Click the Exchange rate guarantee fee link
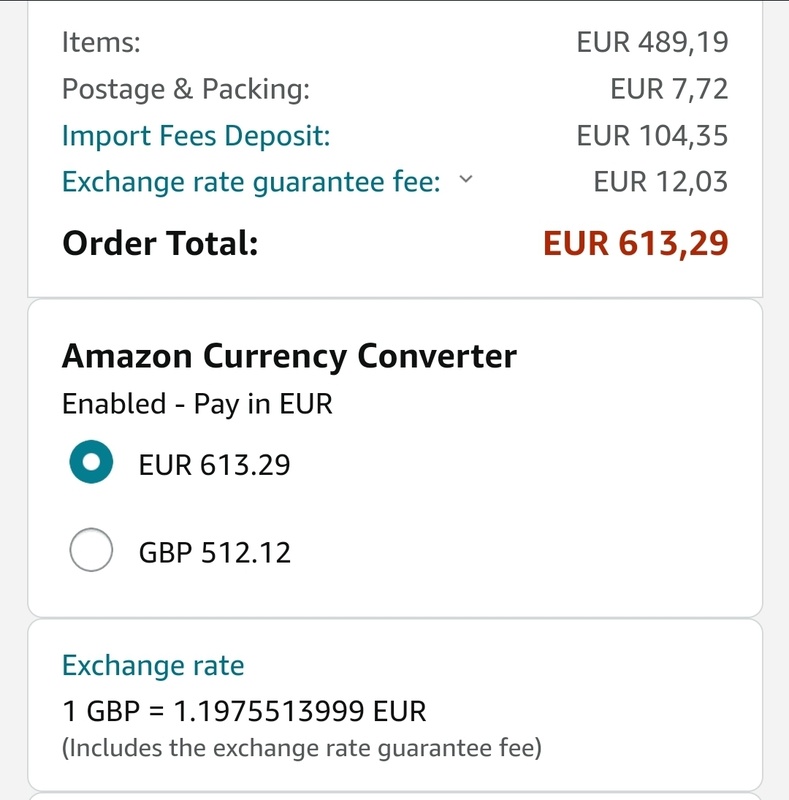This screenshot has height=800, width=789. pyautogui.click(x=250, y=182)
